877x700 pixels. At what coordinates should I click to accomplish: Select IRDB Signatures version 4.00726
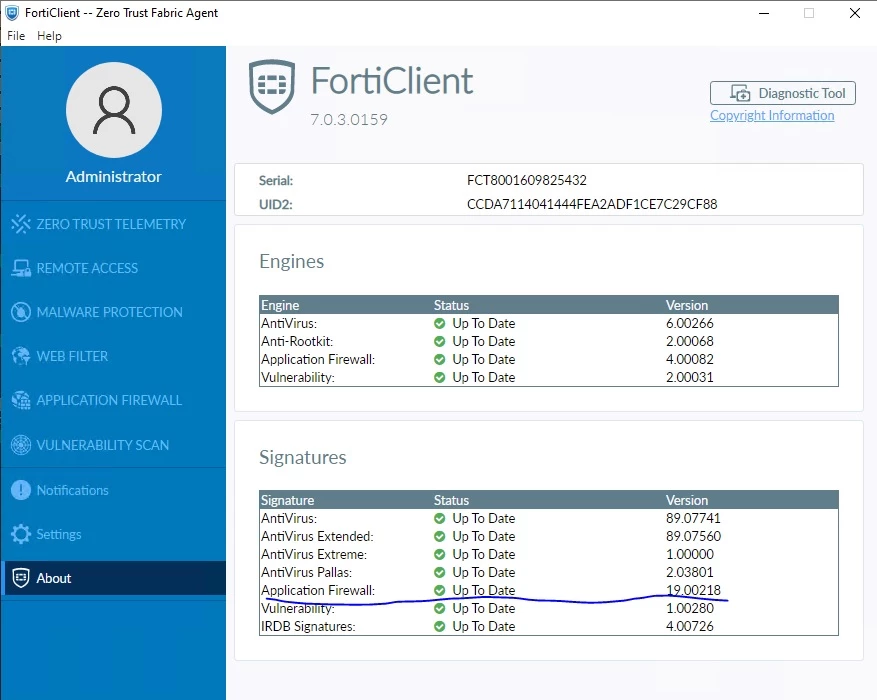pyautogui.click(x=690, y=626)
